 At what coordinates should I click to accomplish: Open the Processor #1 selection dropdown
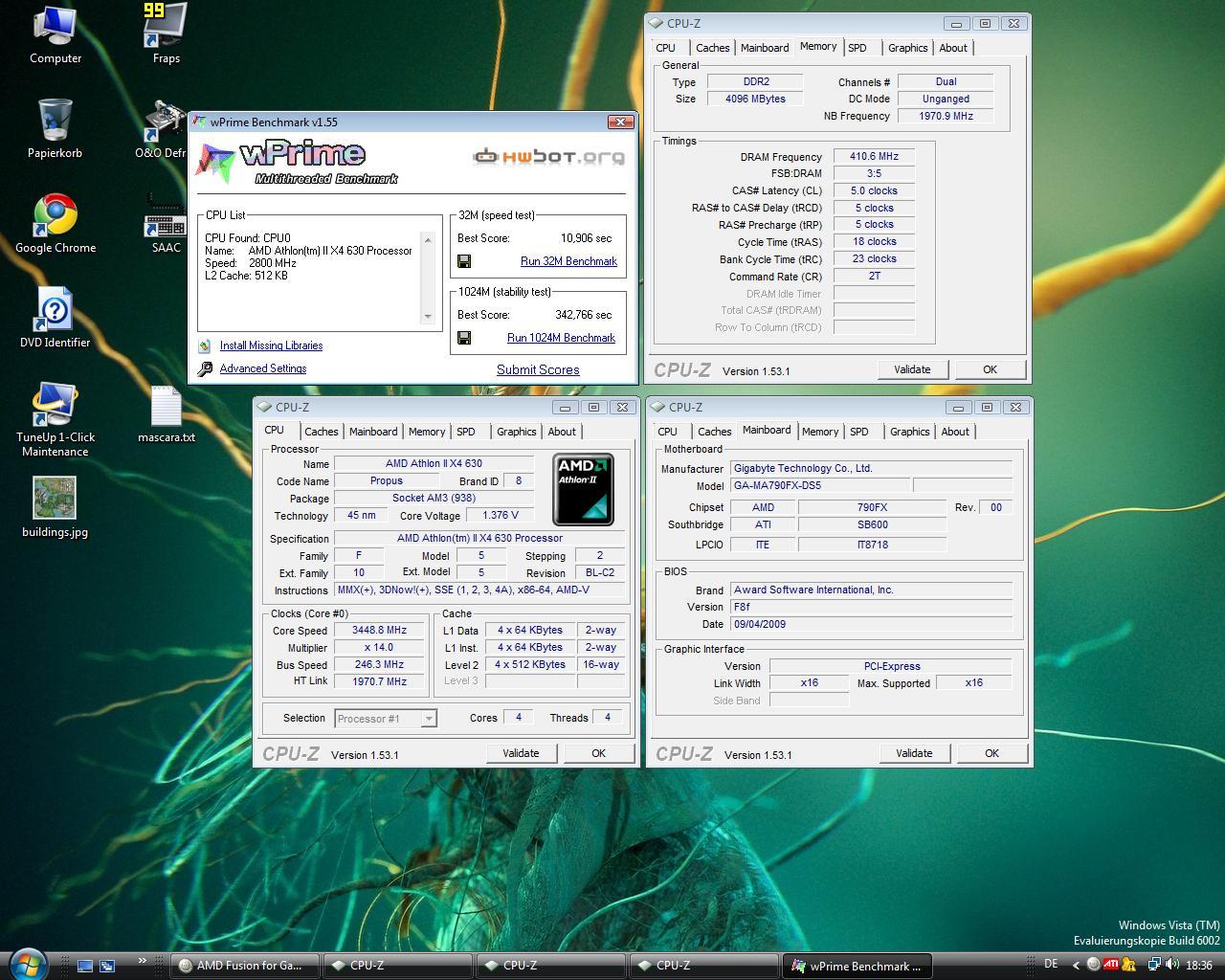click(386, 718)
